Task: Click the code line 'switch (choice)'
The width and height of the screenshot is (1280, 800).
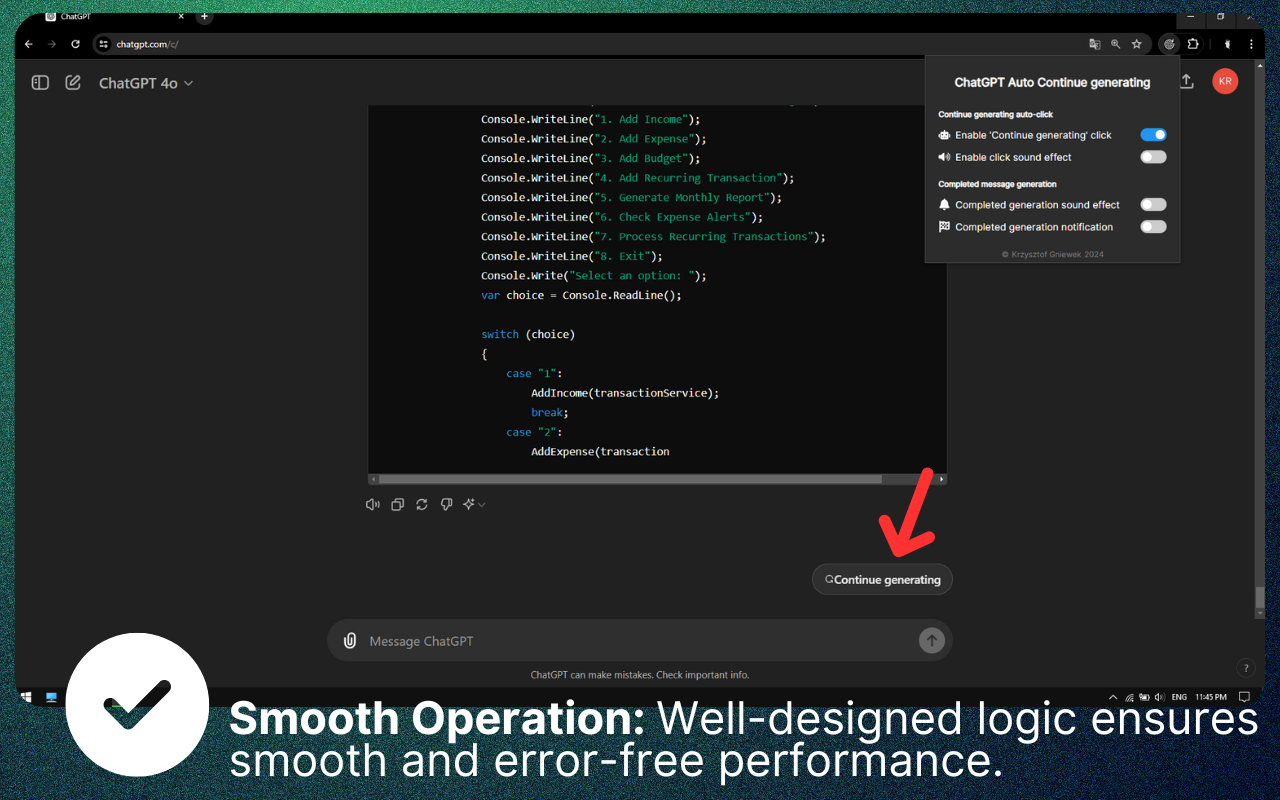Action: (x=528, y=334)
